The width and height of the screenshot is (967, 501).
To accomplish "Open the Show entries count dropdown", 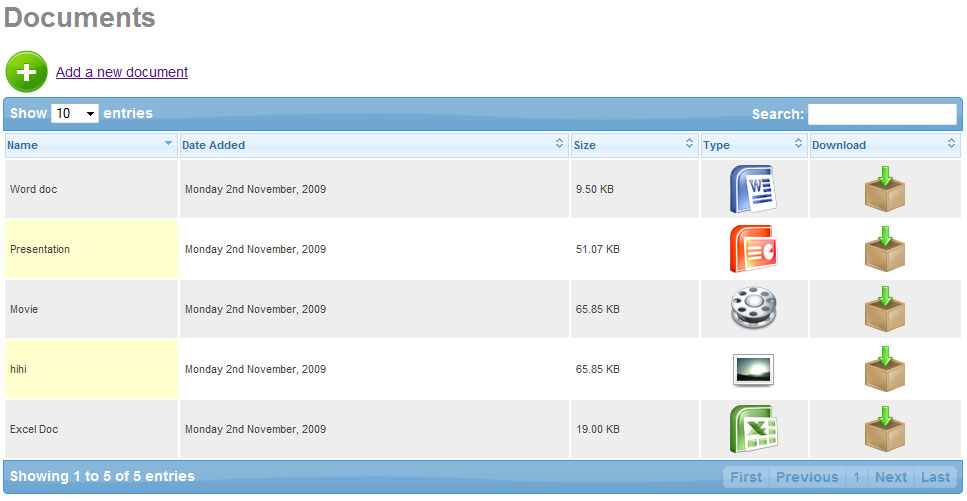I will tap(75, 114).
